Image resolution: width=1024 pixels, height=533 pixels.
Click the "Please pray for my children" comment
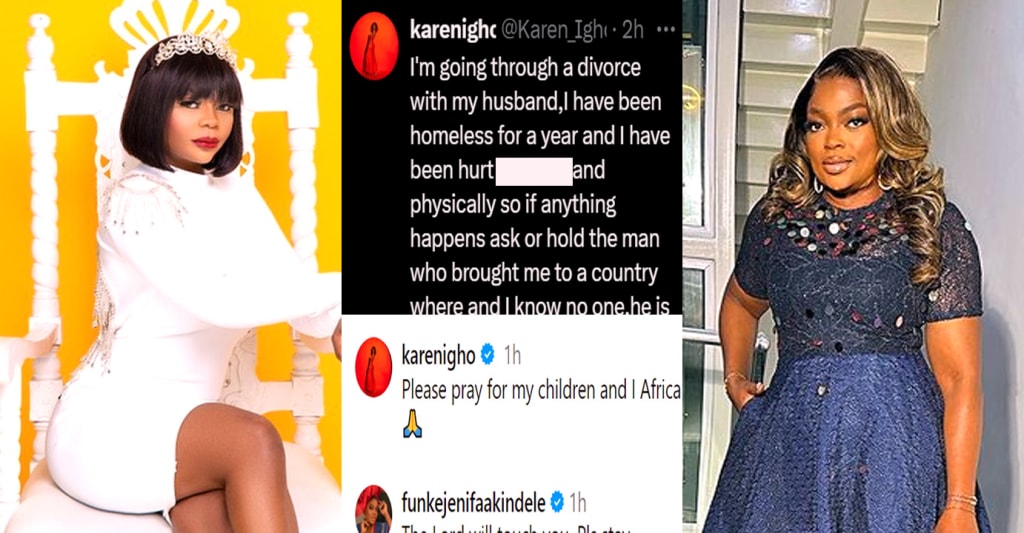pos(541,390)
